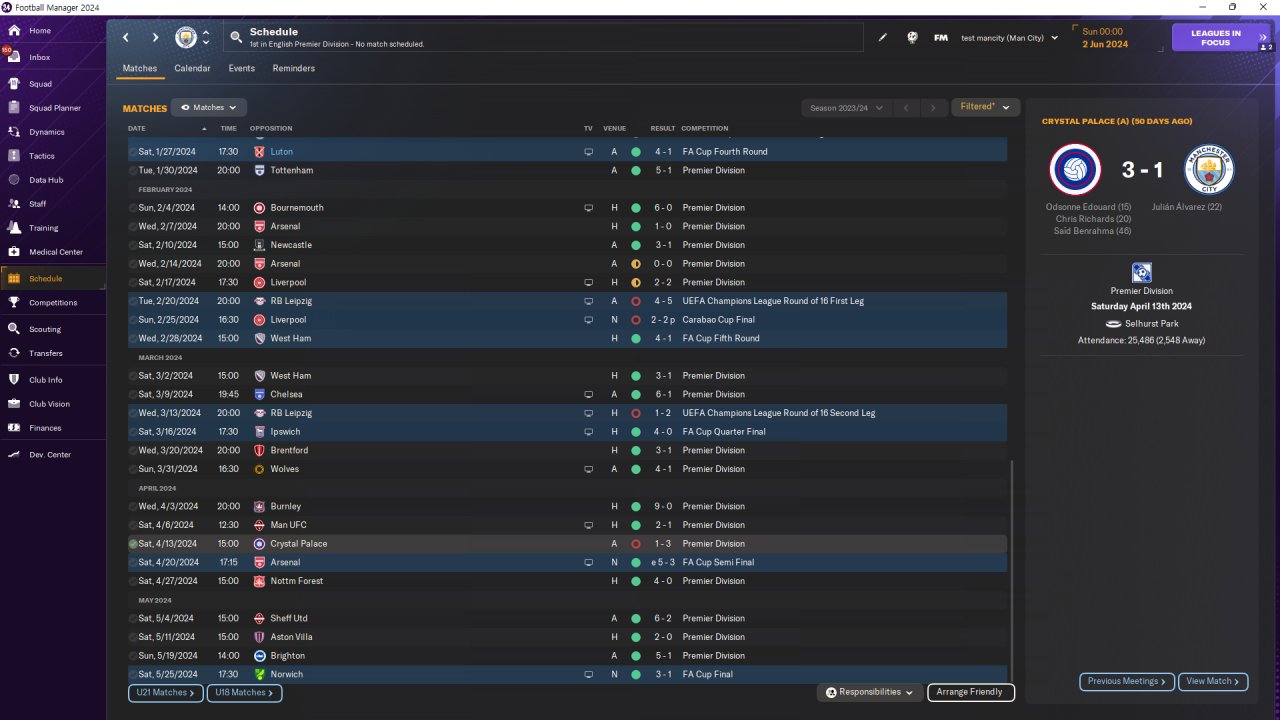This screenshot has height=720, width=1280.
Task: Click the matches list vertical scrollbar
Action: coord(1012,570)
